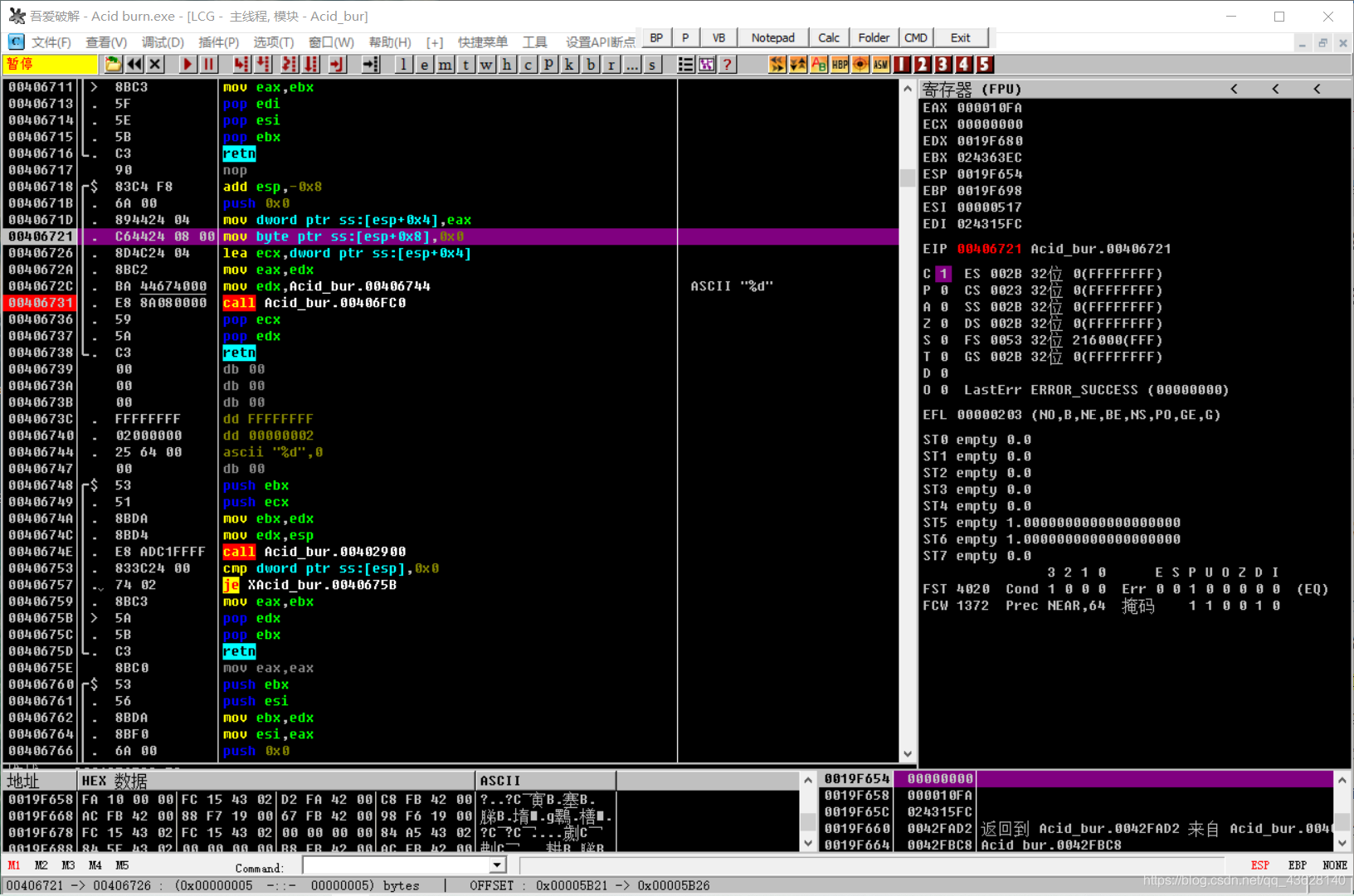Click the Open file toolbar icon
Viewport: 1354px width, 896px height.
[113, 65]
